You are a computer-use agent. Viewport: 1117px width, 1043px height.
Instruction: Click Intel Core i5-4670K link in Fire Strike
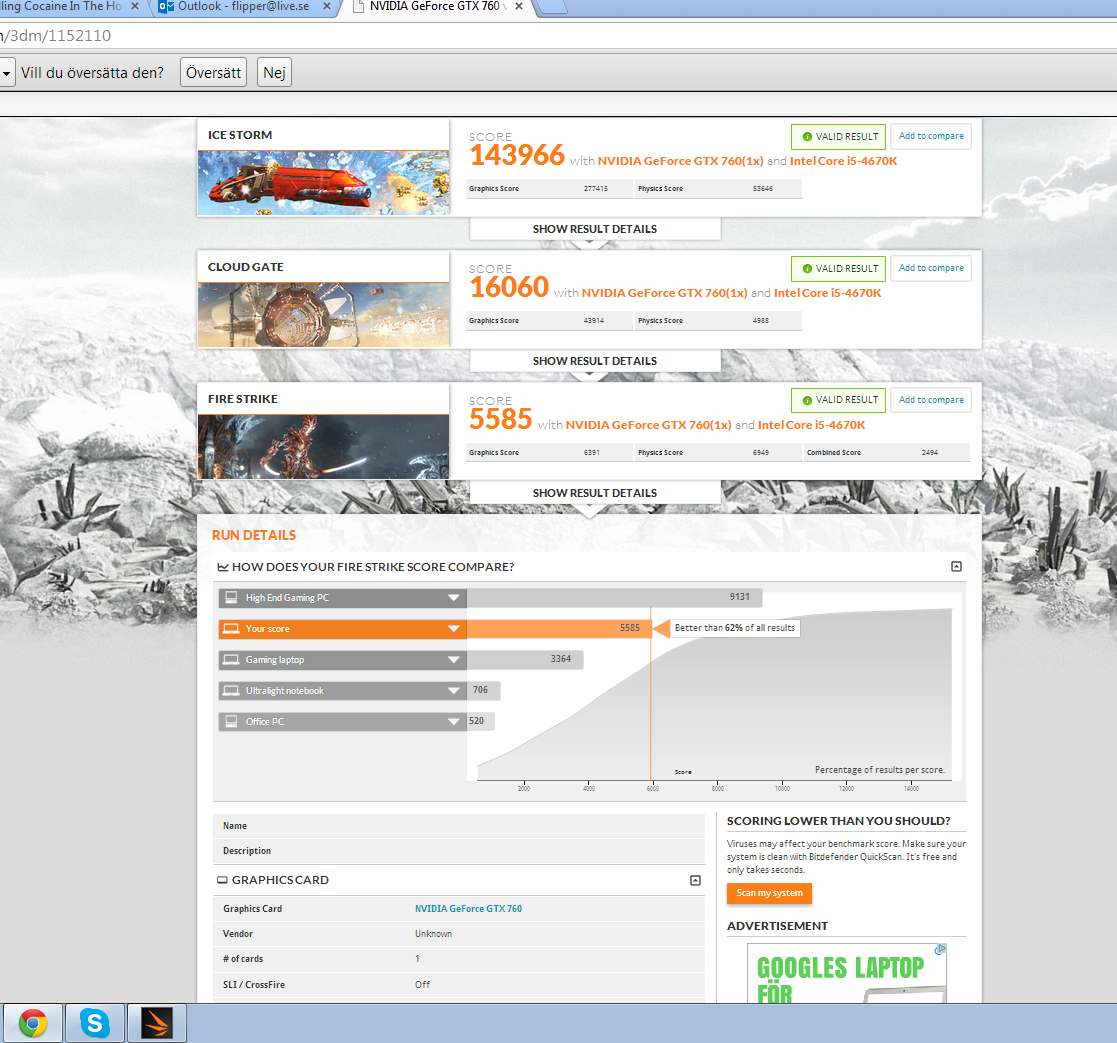[811, 425]
